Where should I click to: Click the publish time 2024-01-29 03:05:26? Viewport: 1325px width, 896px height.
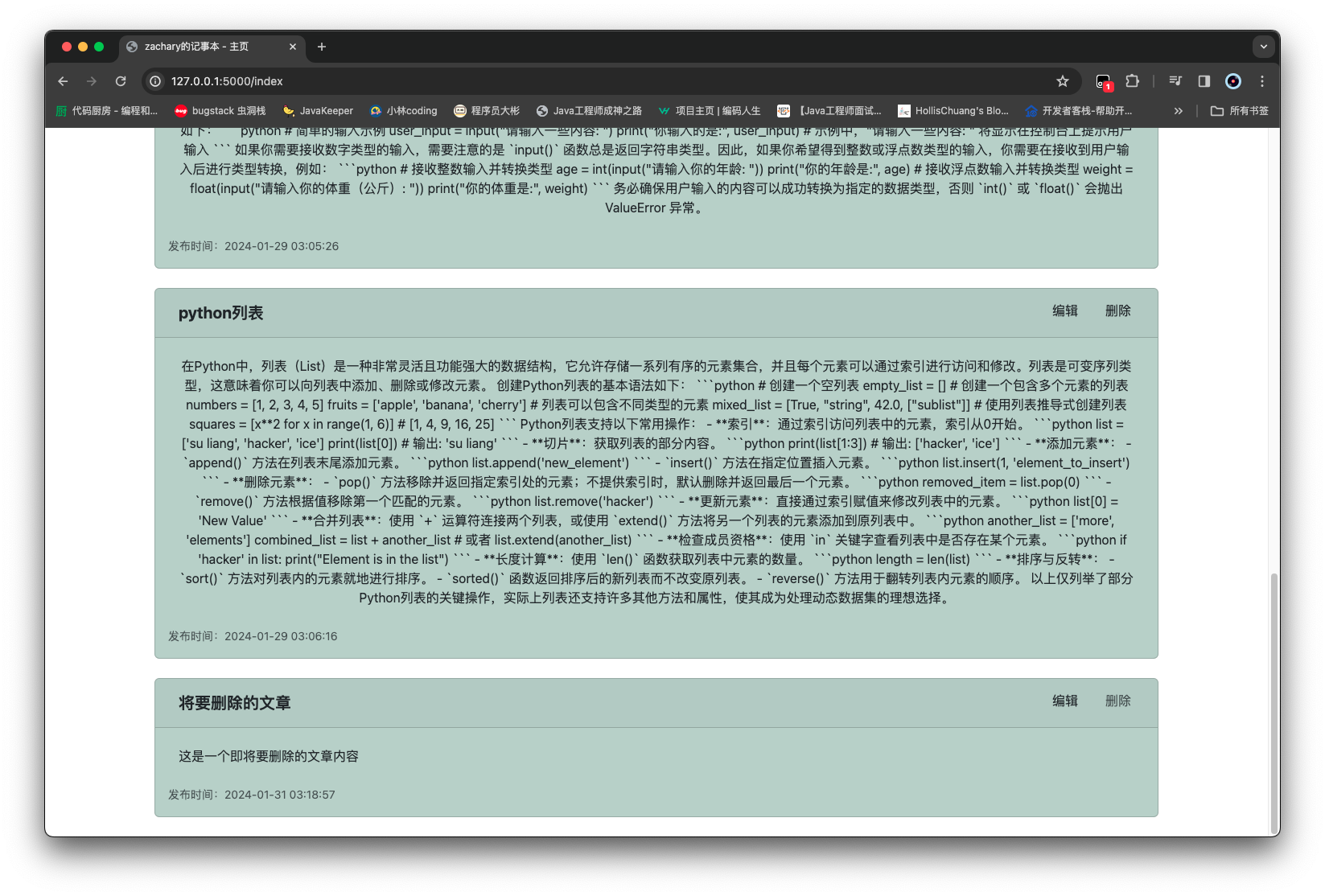coord(253,246)
